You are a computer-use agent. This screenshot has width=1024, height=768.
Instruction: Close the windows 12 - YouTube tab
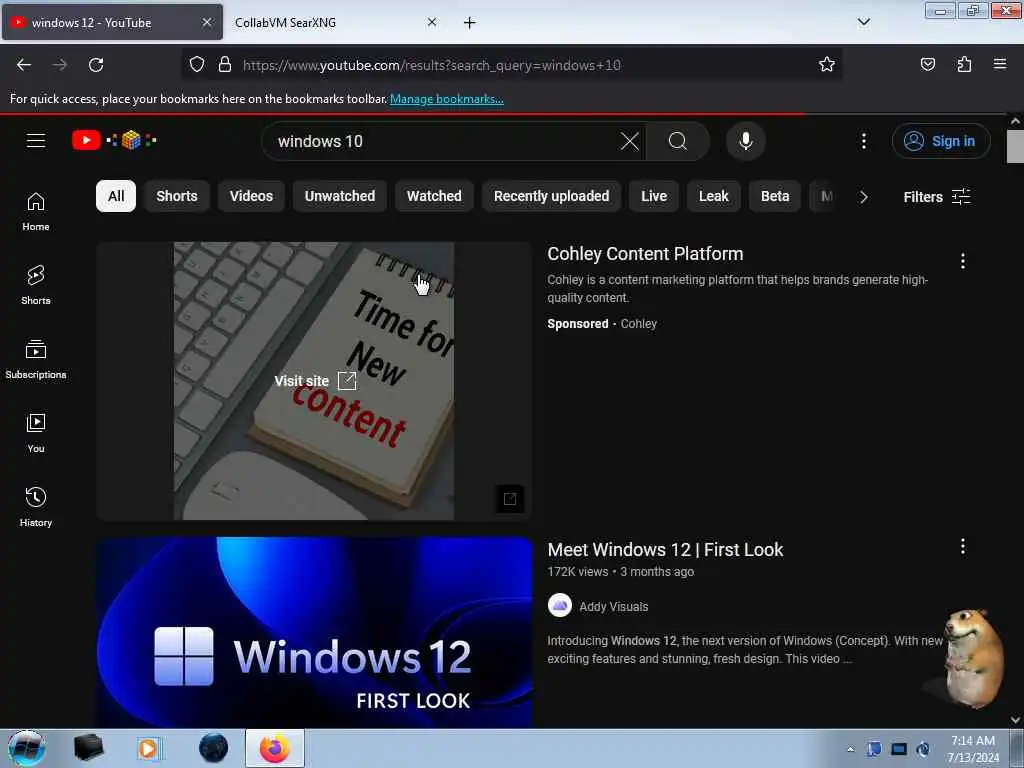pyautogui.click(x=206, y=22)
